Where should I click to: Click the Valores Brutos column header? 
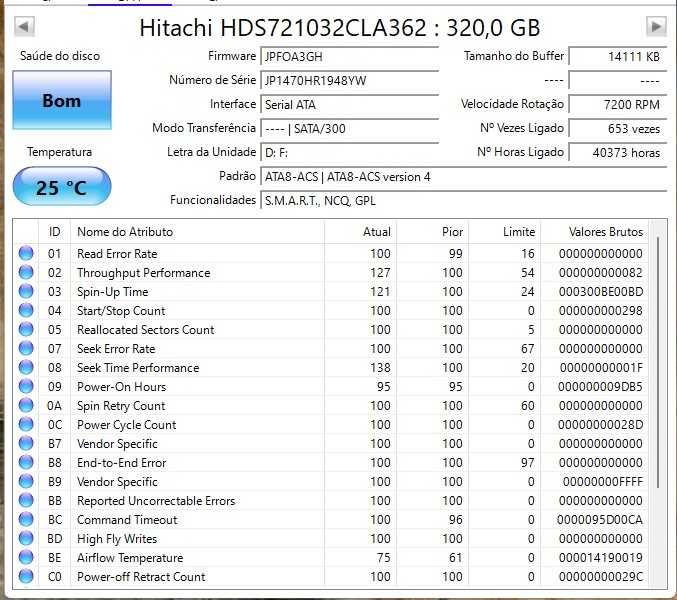595,232
